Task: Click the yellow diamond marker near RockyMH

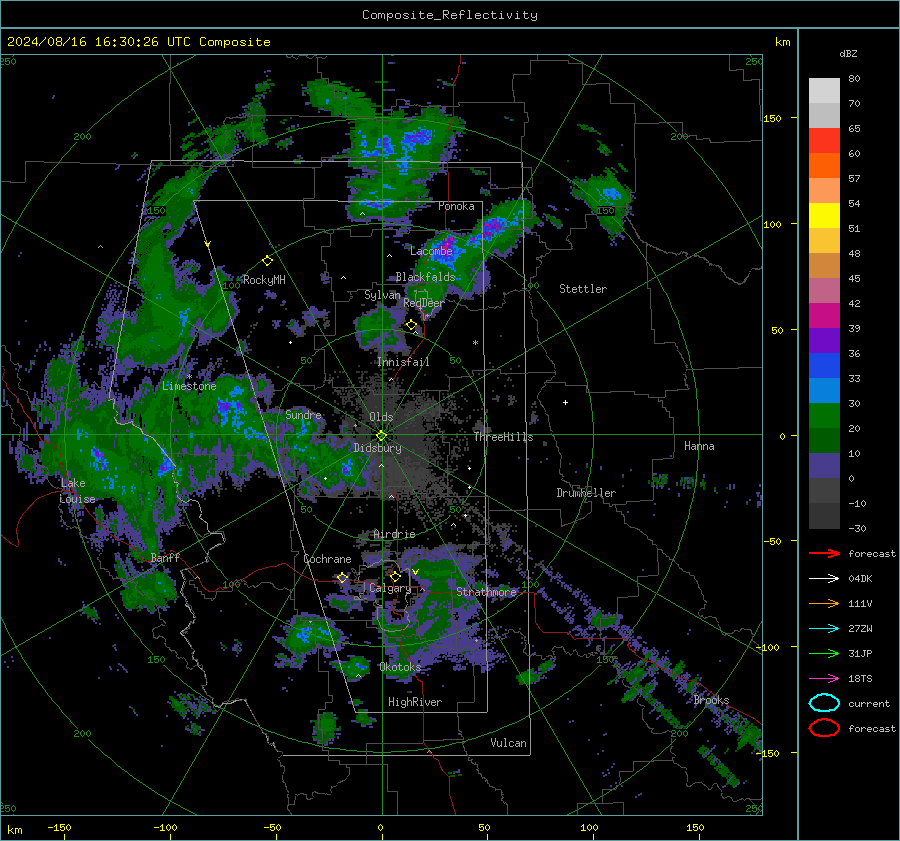Action: click(x=267, y=261)
